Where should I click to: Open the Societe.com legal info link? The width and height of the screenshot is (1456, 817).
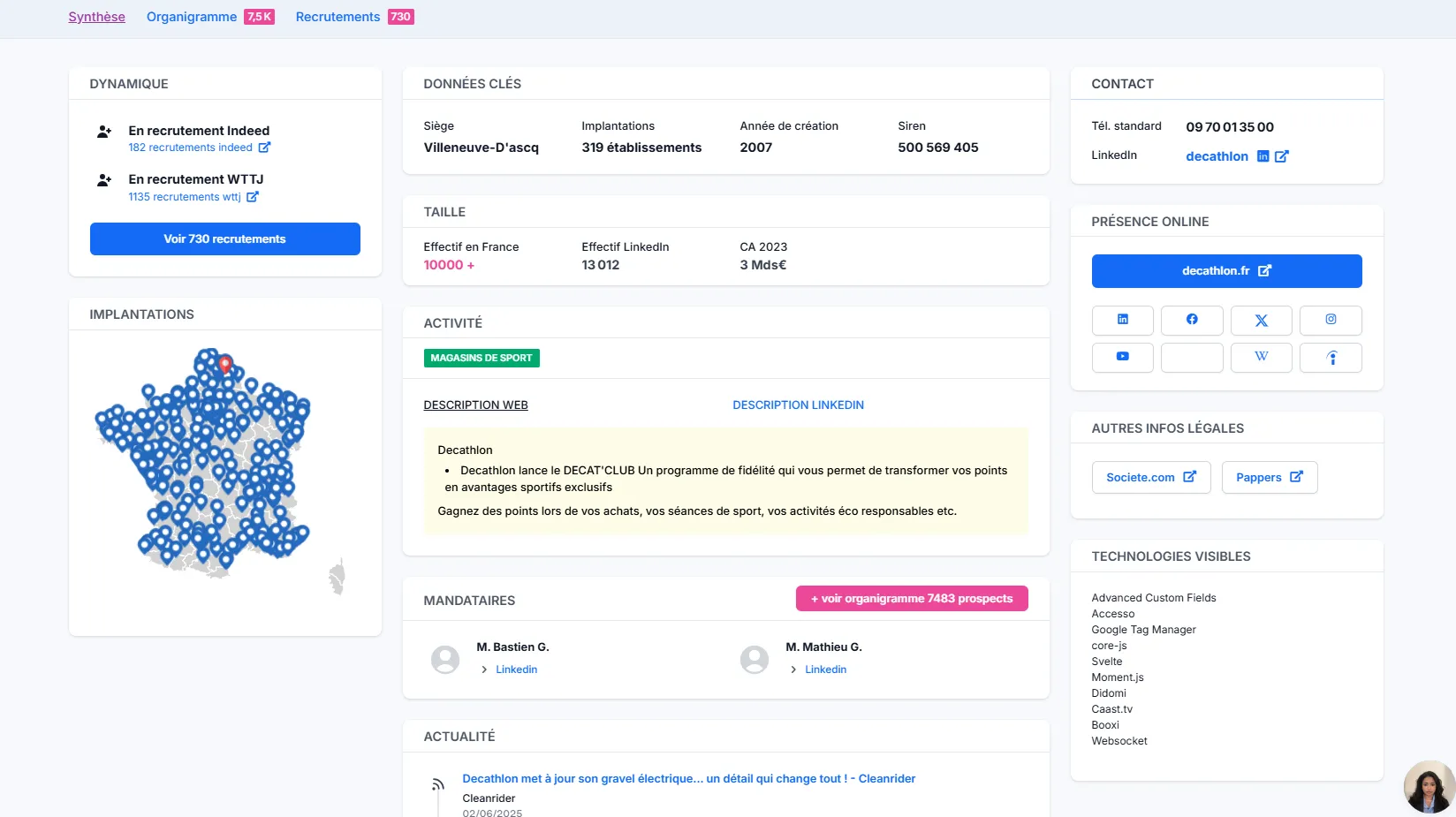1151,477
